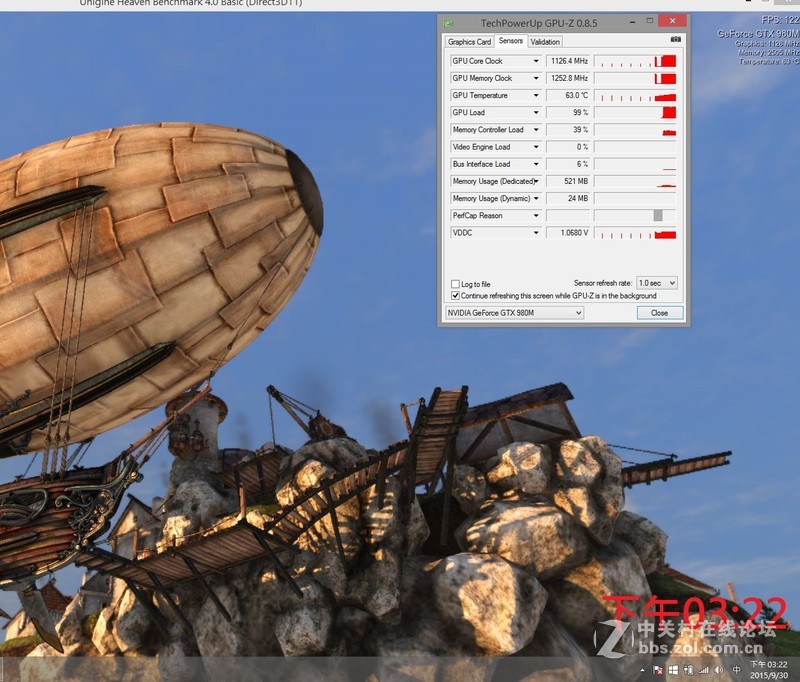Switch to the Graphics Card tab
800x682 pixels.
469,42
